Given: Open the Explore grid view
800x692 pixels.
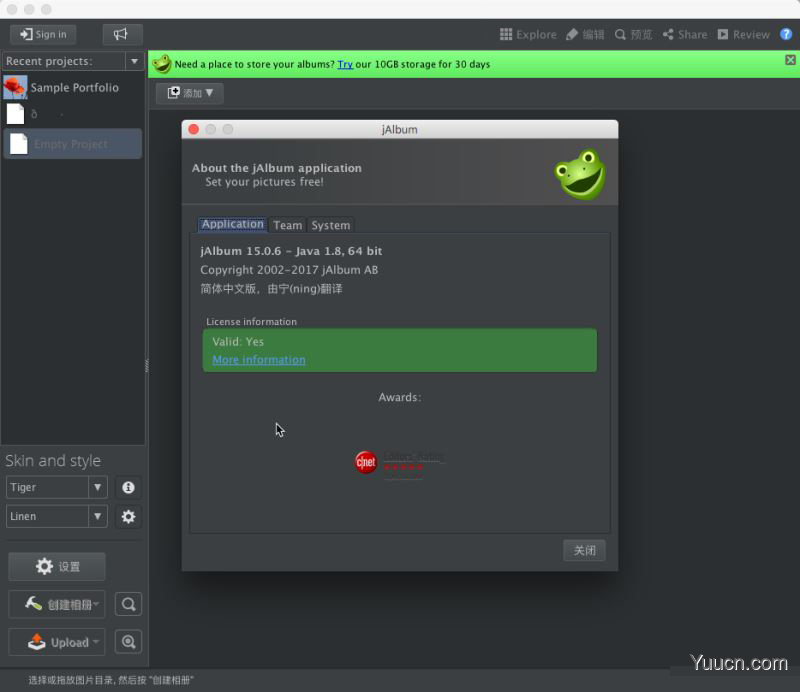Looking at the screenshot, I should pyautogui.click(x=528, y=34).
